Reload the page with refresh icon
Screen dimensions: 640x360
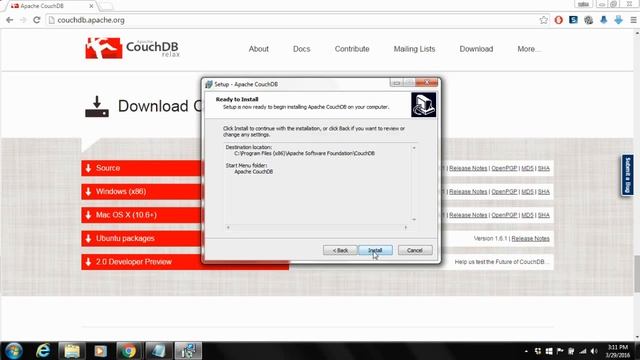36,20
